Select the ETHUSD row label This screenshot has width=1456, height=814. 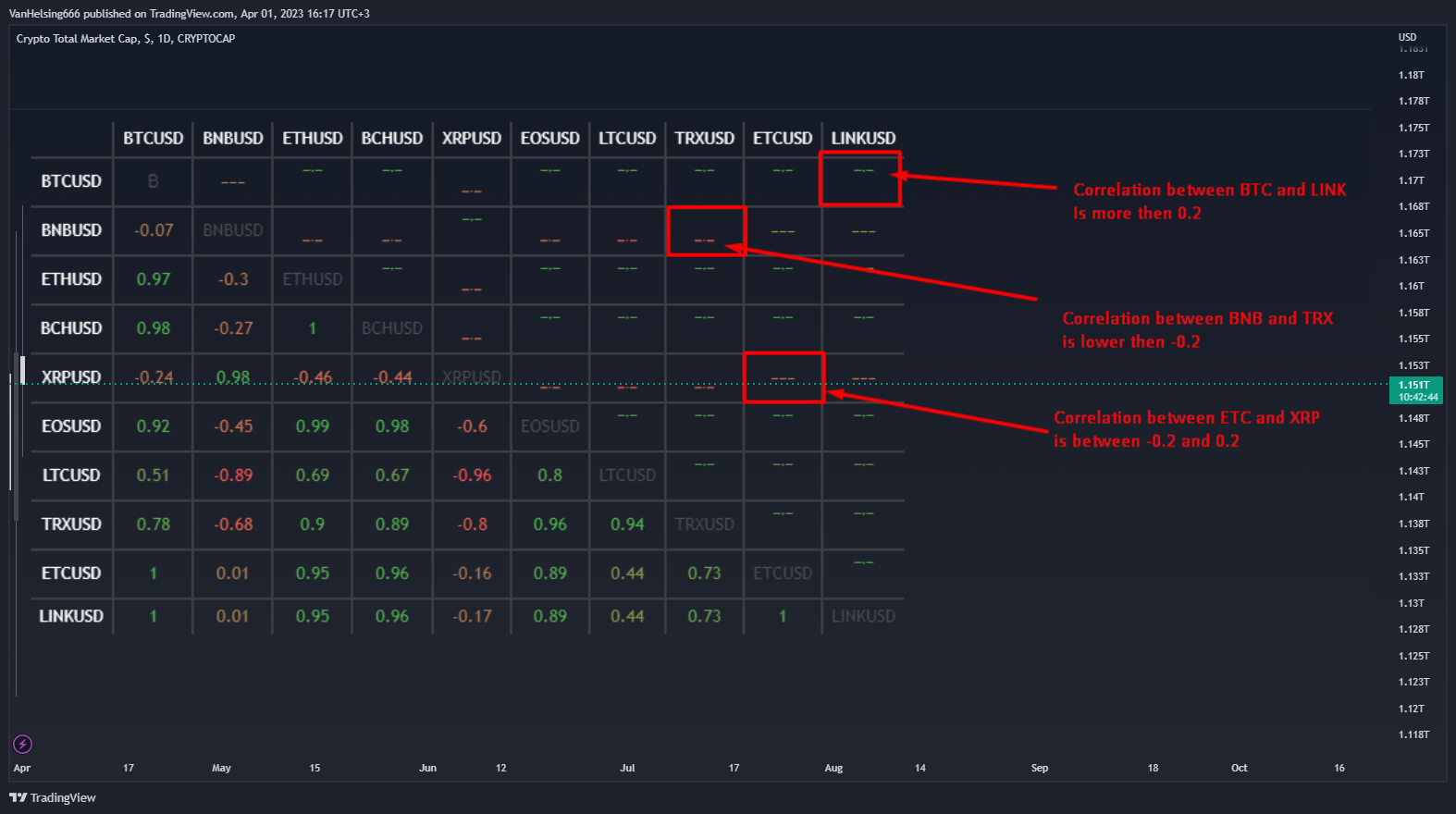point(71,279)
